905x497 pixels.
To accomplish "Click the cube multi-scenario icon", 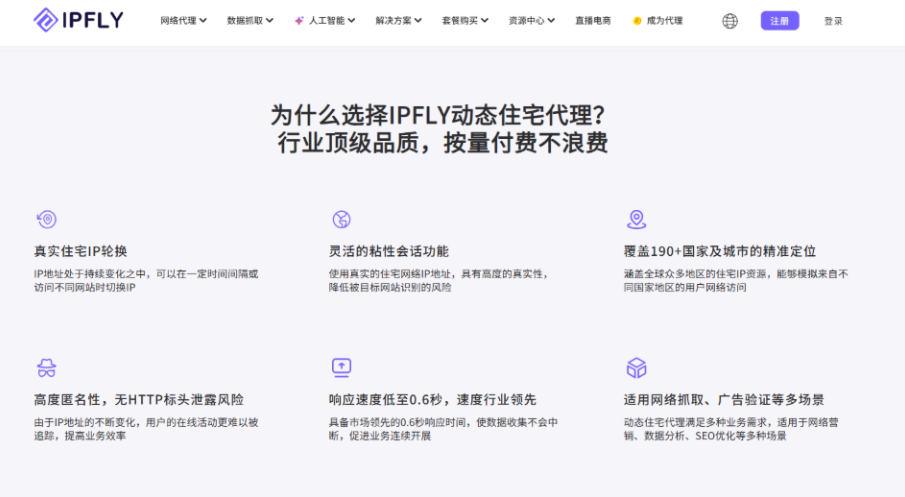I will point(636,368).
